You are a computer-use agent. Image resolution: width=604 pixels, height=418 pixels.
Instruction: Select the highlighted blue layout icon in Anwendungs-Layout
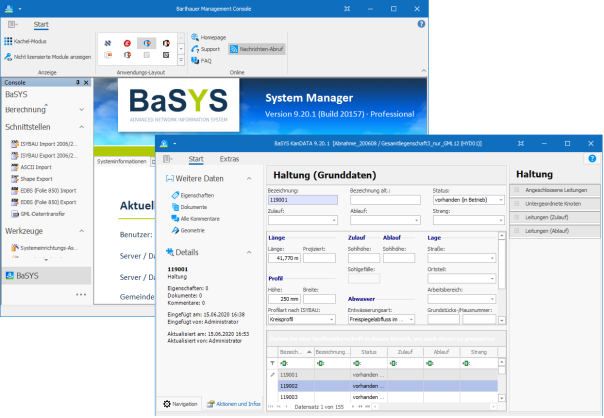tap(146, 43)
